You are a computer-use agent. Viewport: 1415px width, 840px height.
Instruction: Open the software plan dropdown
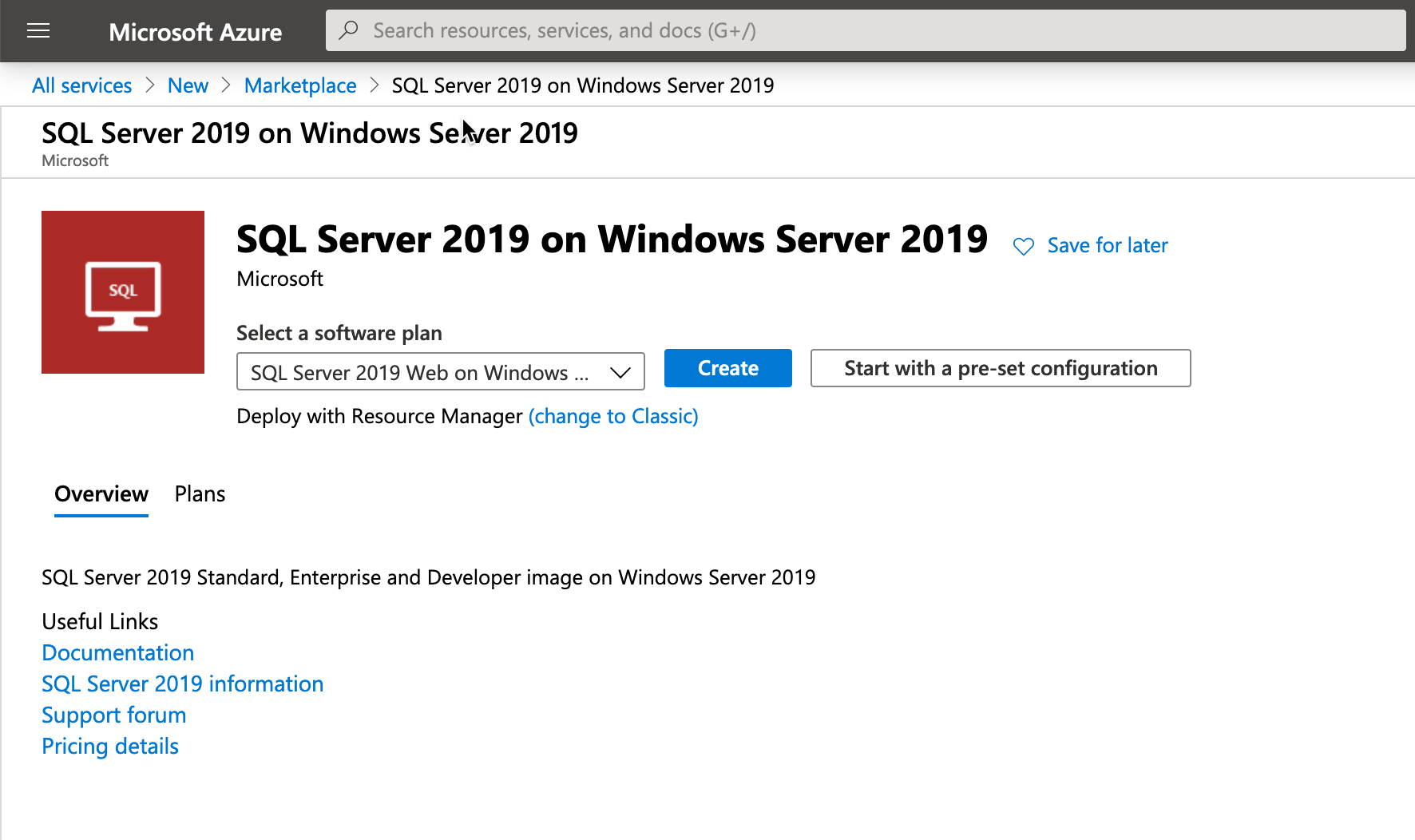click(x=441, y=372)
